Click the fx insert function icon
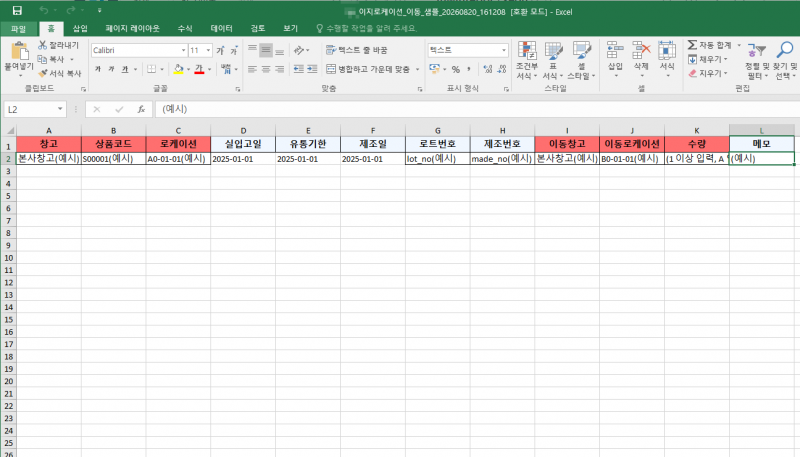Viewport: 800px width, 457px height. point(141,109)
